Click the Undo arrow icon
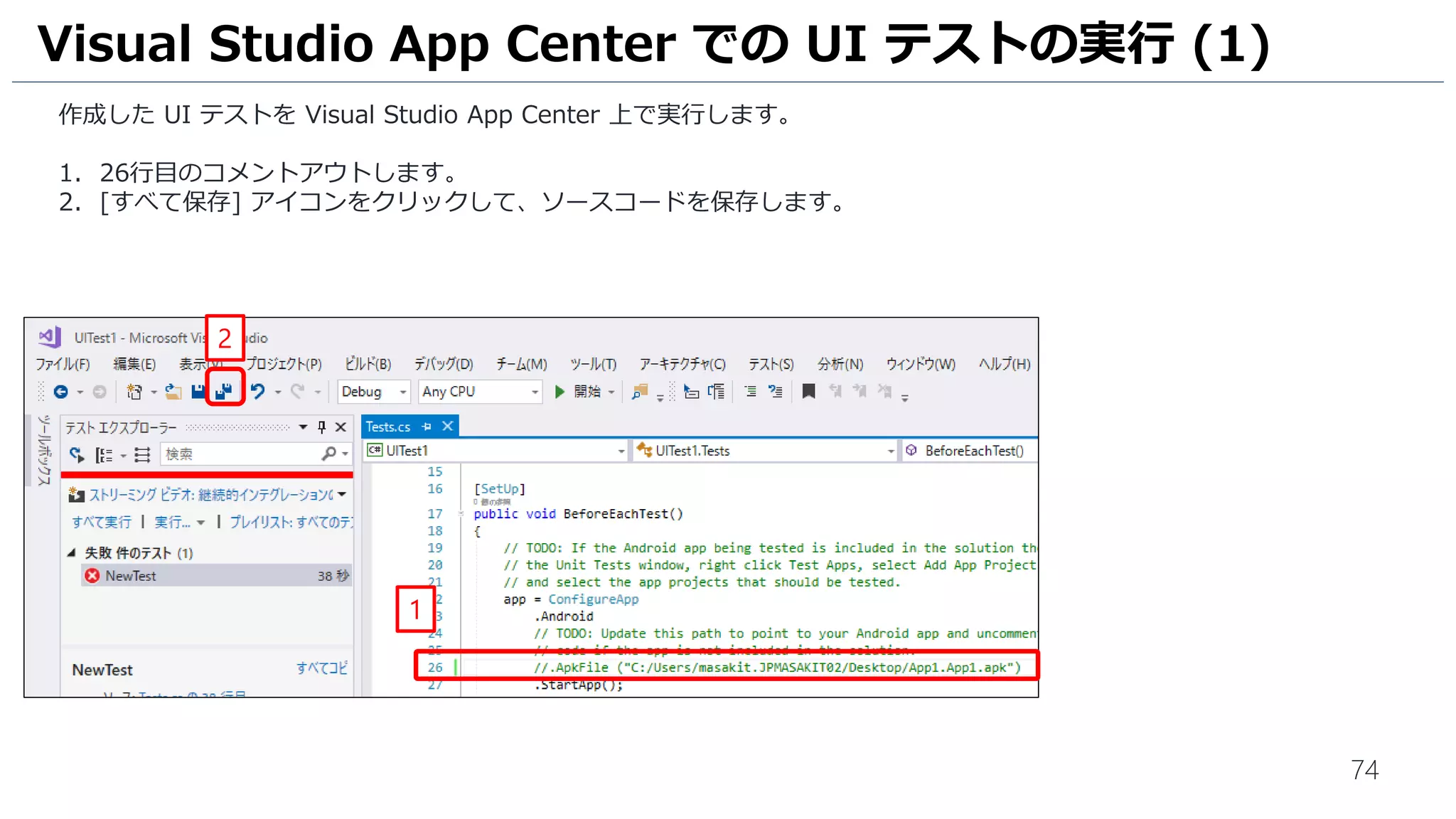 pyautogui.click(x=258, y=392)
